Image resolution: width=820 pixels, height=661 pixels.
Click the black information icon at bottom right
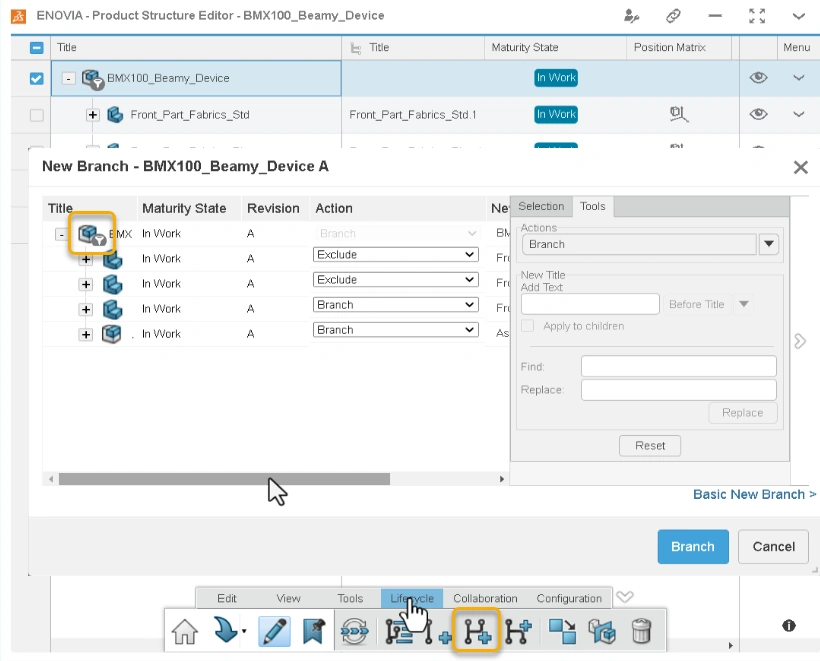[x=789, y=625]
